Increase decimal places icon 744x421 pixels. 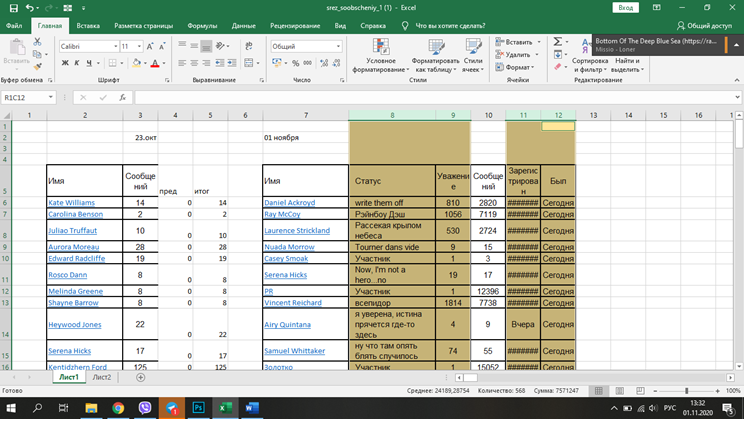tap(324, 63)
